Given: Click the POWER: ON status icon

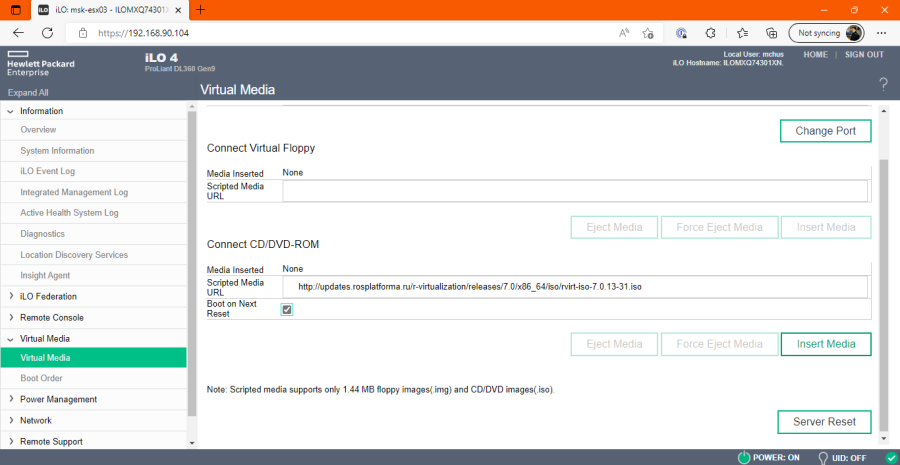Looking at the screenshot, I should click(x=743, y=457).
